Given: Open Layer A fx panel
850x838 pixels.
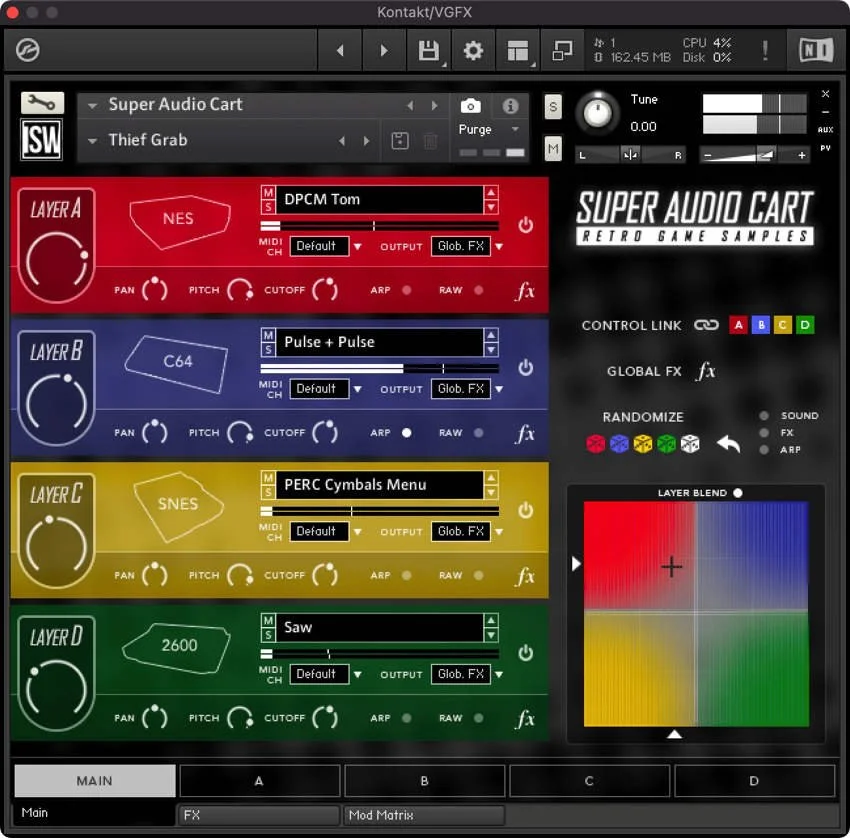Looking at the screenshot, I should [525, 291].
